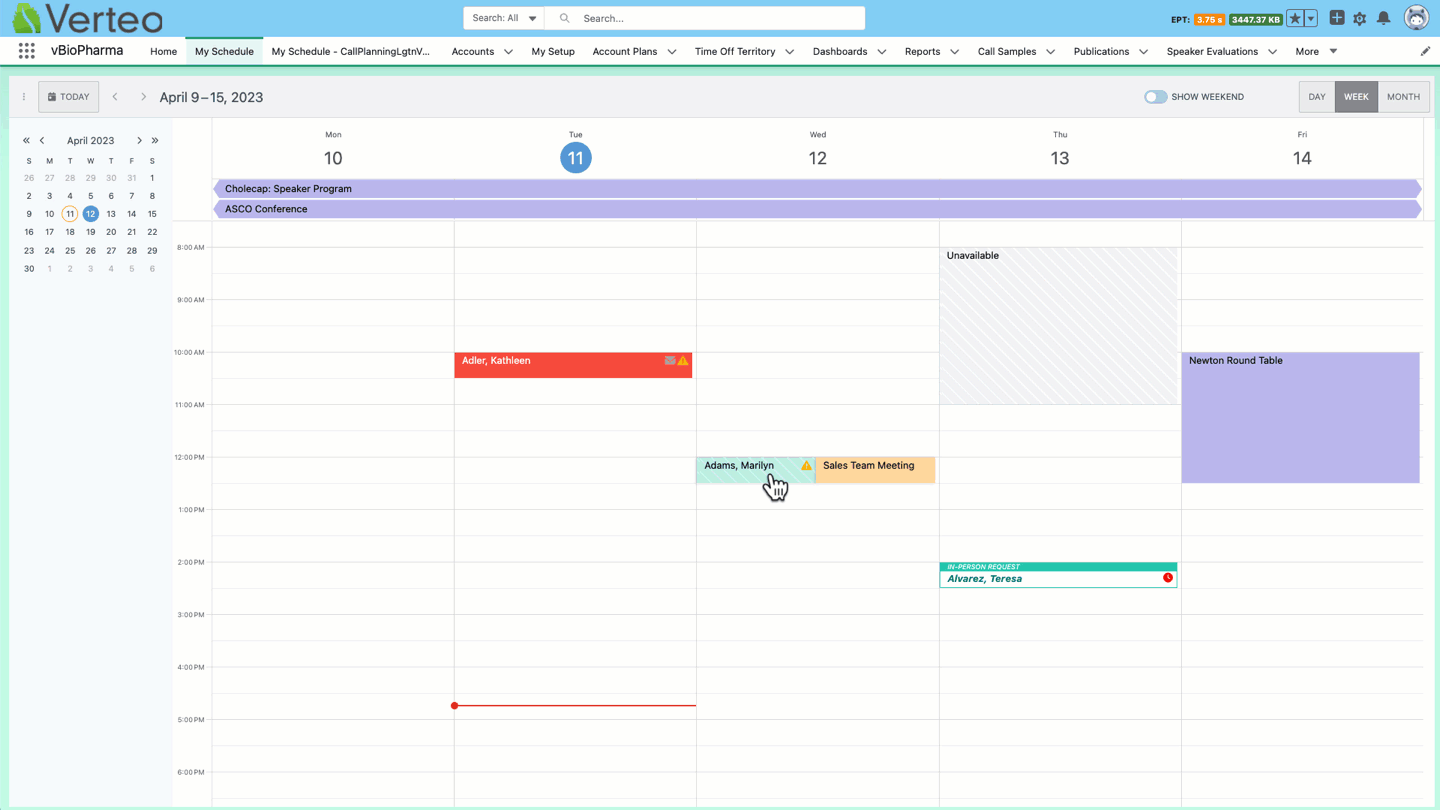Screen dimensions: 1440x810
Task: Open the My Setup tab
Action: point(553,52)
